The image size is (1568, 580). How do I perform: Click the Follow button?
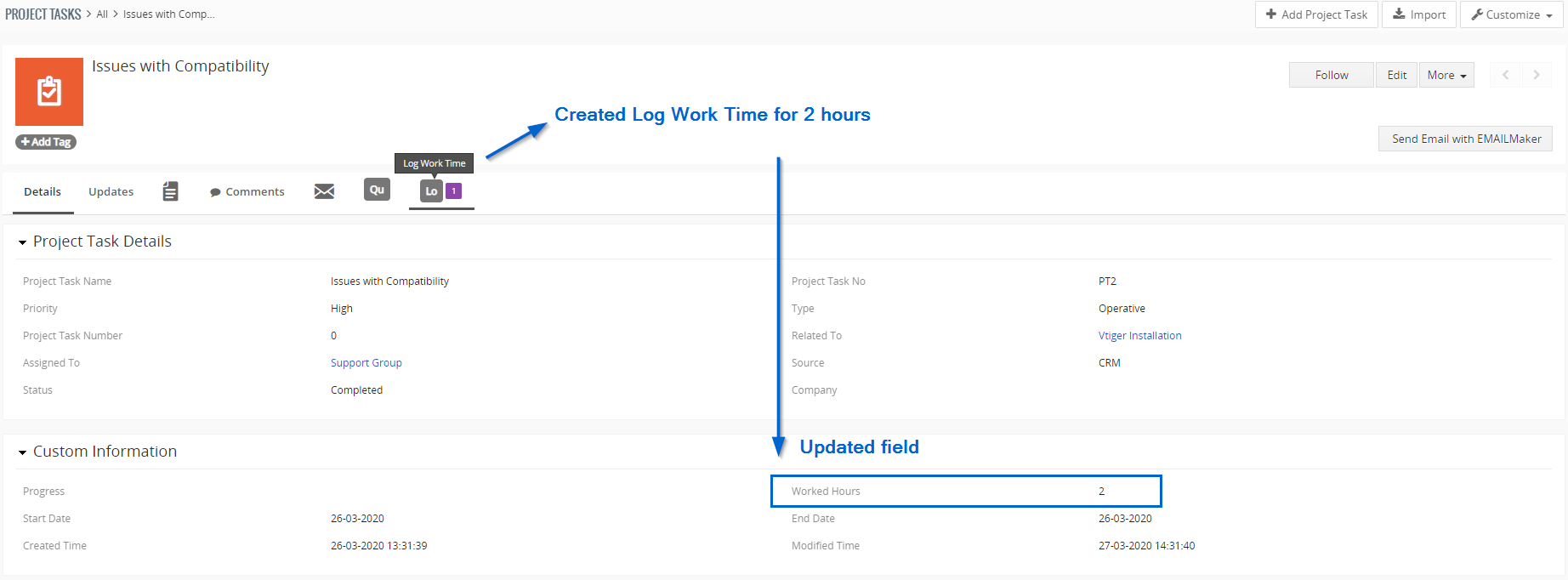[x=1331, y=75]
